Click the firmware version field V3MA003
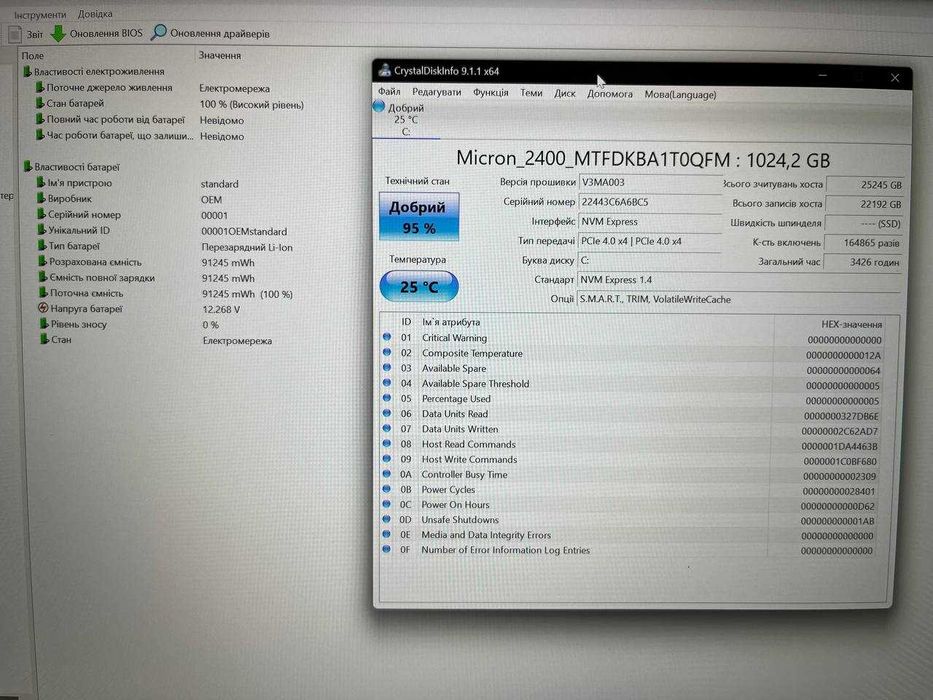Image resolution: width=933 pixels, height=700 pixels. (x=649, y=183)
